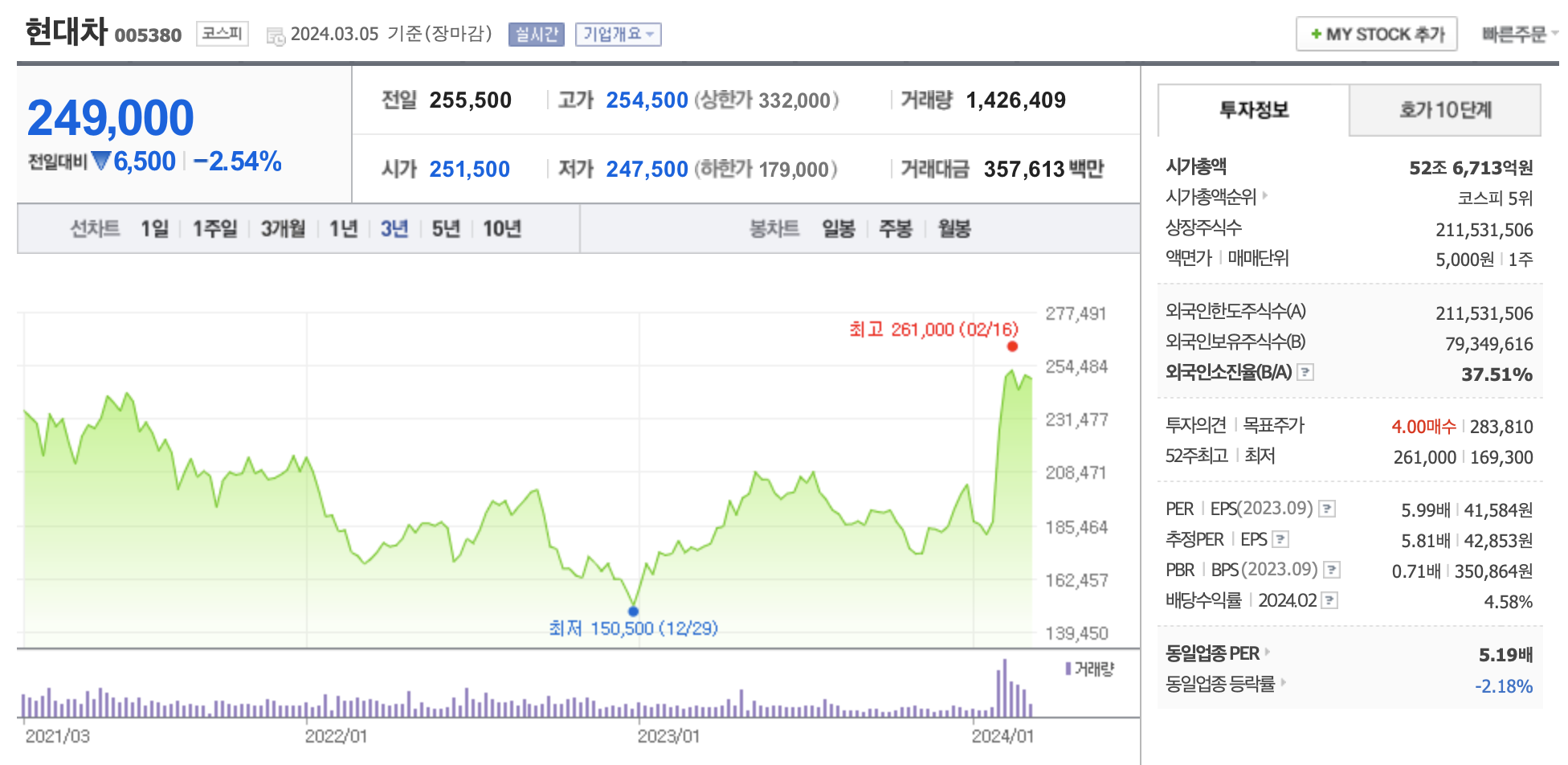This screenshot has width=1568, height=765.
Task: Click the 동일업종 PER value 5.19배
Action: point(1505,655)
